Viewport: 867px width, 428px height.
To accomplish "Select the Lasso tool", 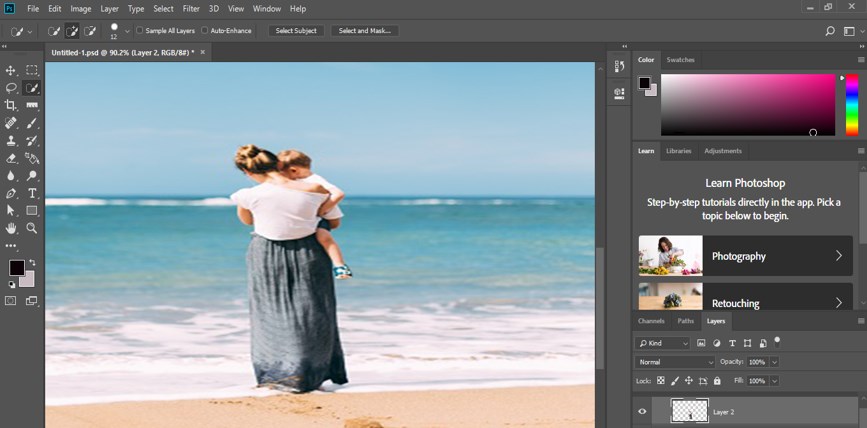I will (11, 88).
